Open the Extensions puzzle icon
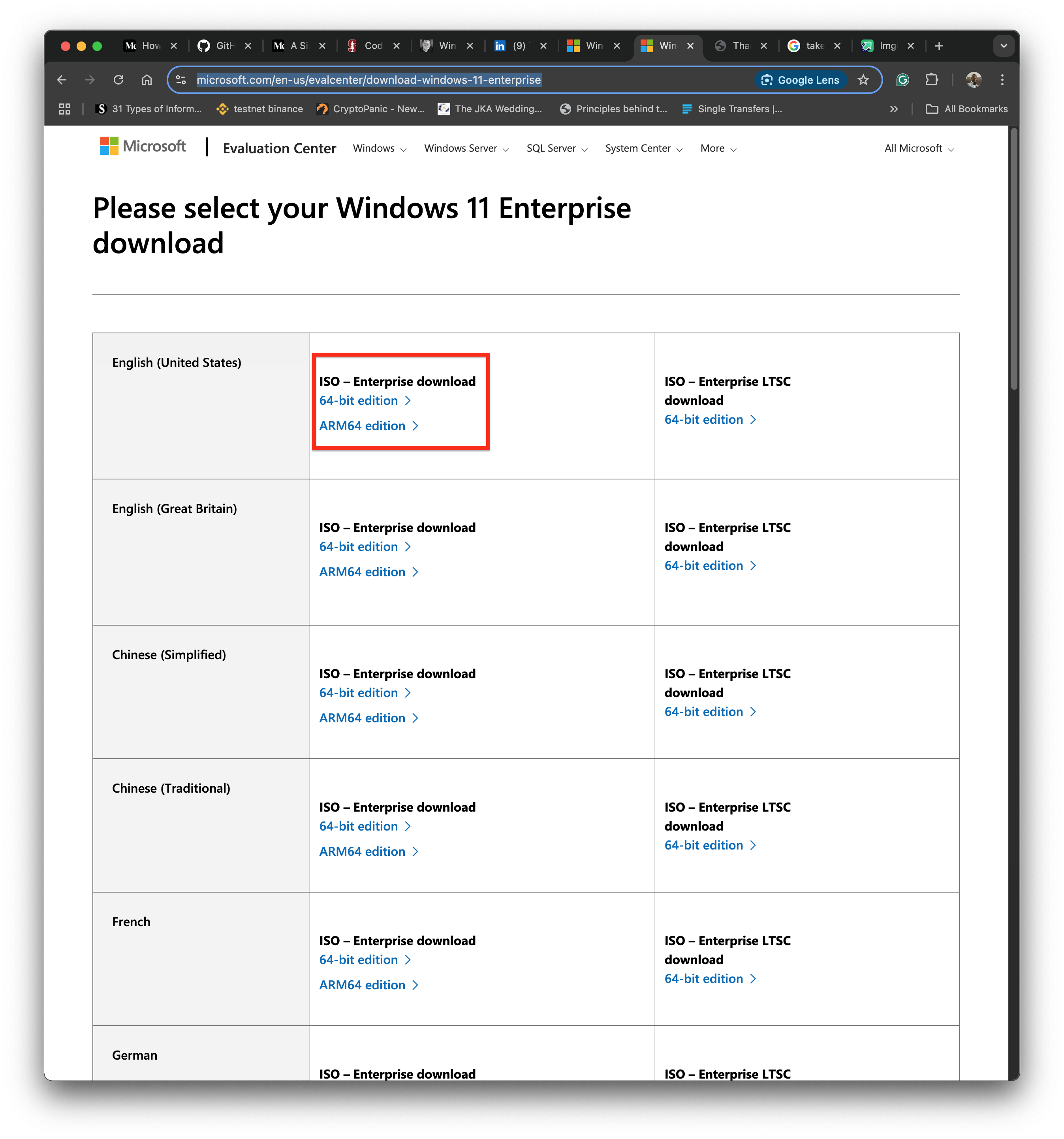 pos(932,80)
